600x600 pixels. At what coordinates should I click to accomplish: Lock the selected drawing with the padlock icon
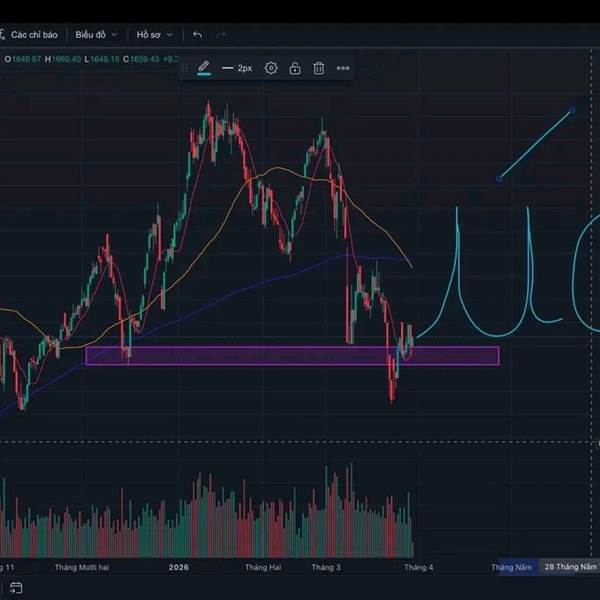pos(295,68)
